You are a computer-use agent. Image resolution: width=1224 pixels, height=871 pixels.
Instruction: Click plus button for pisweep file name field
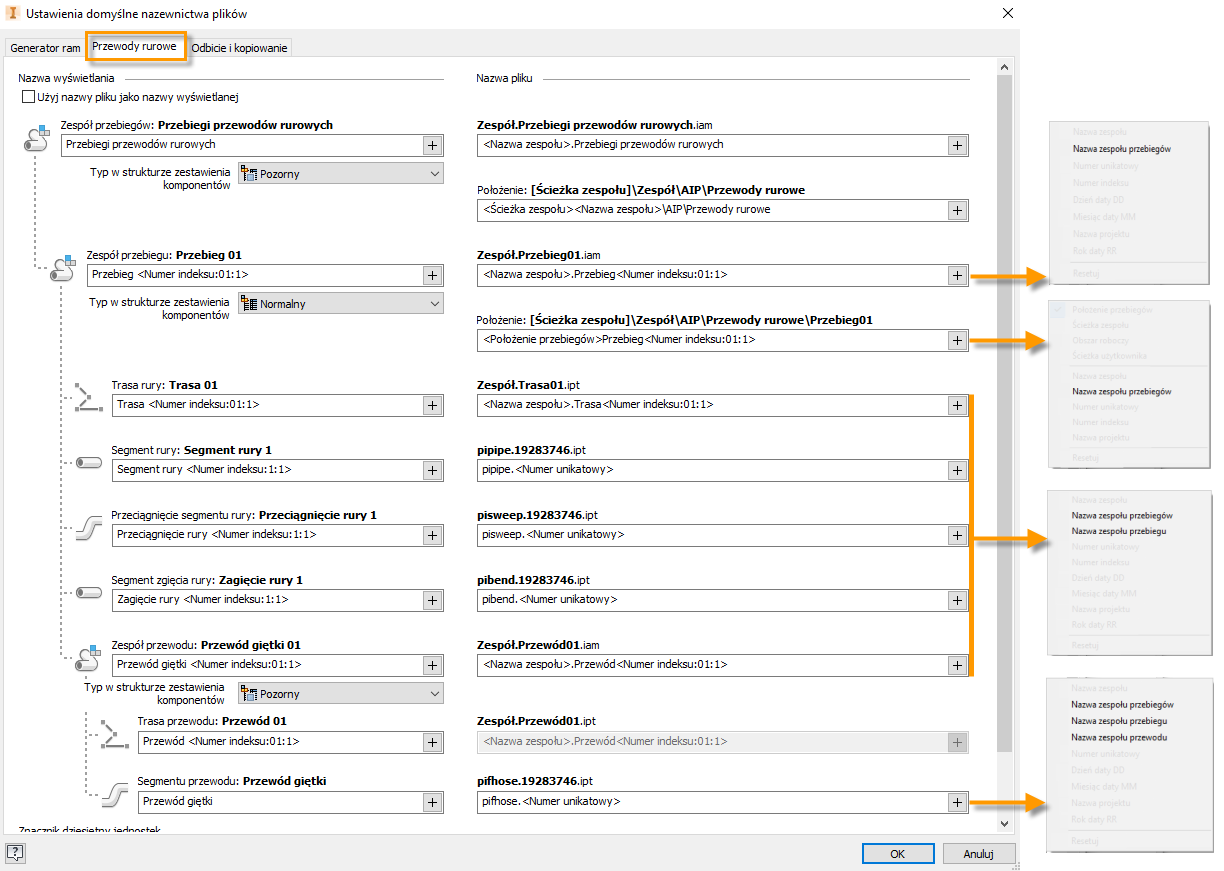(x=957, y=535)
